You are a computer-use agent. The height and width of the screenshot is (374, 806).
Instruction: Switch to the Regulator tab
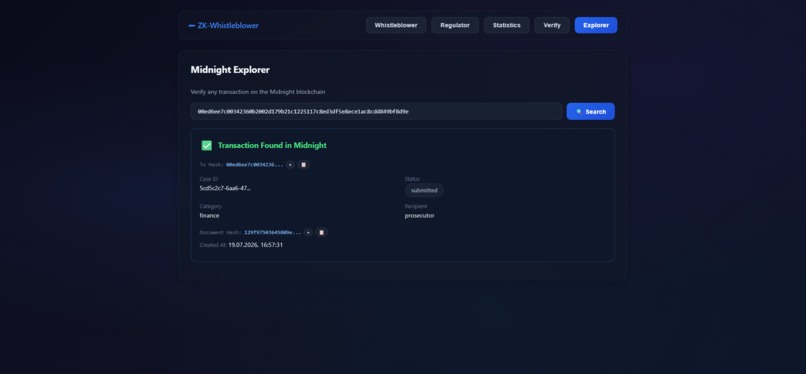point(455,25)
